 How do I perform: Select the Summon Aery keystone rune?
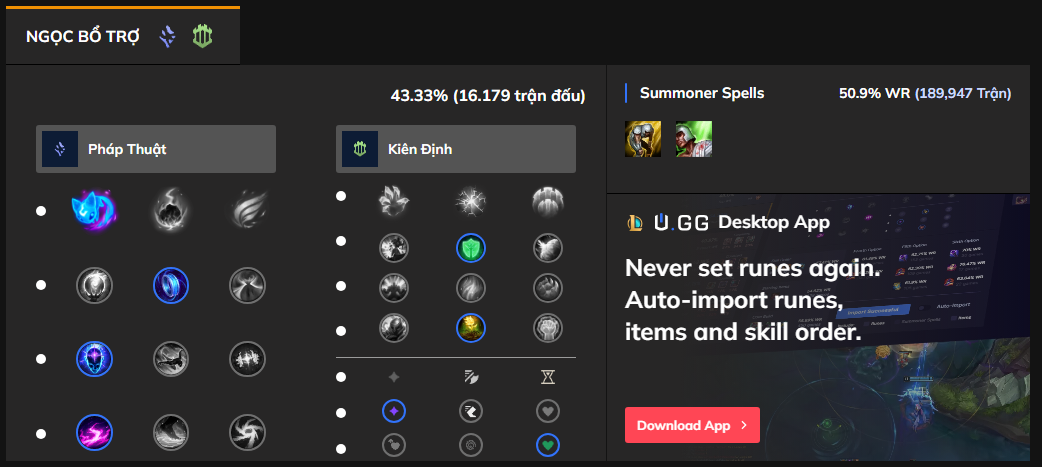tap(94, 210)
